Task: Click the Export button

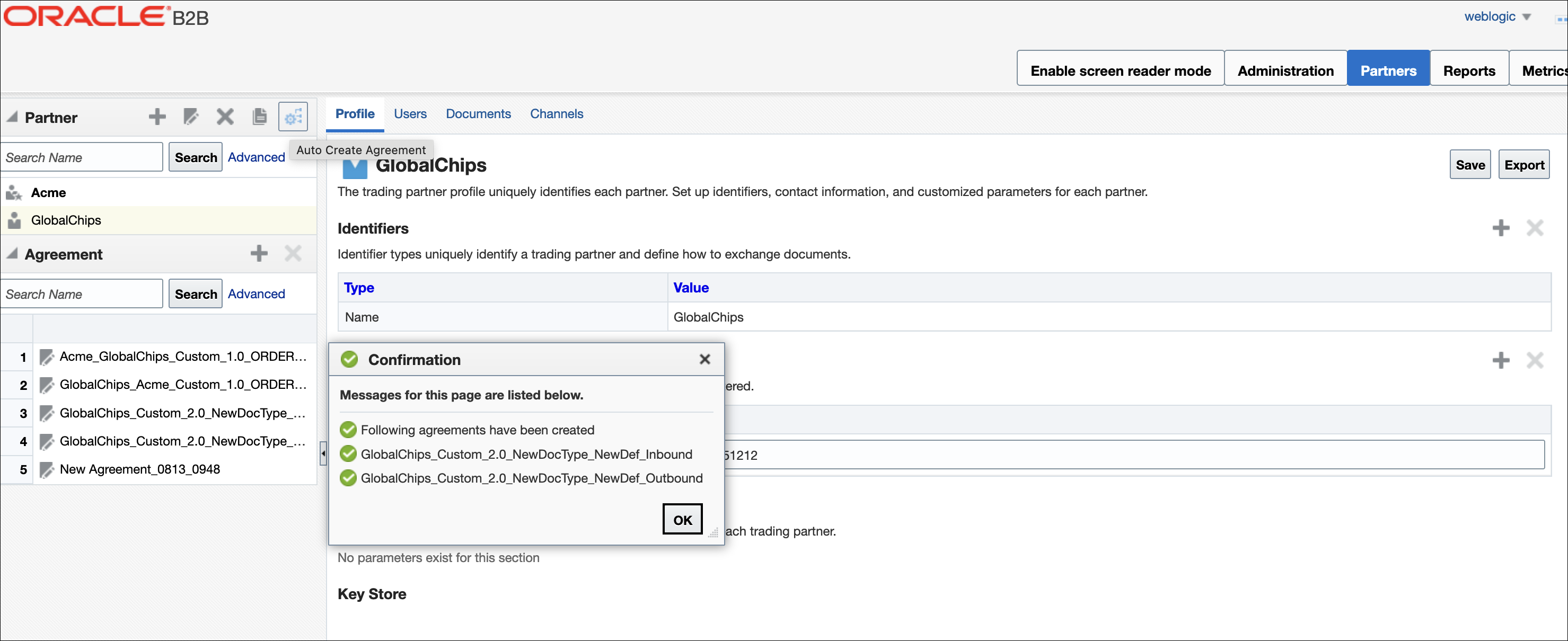Action: click(1523, 165)
